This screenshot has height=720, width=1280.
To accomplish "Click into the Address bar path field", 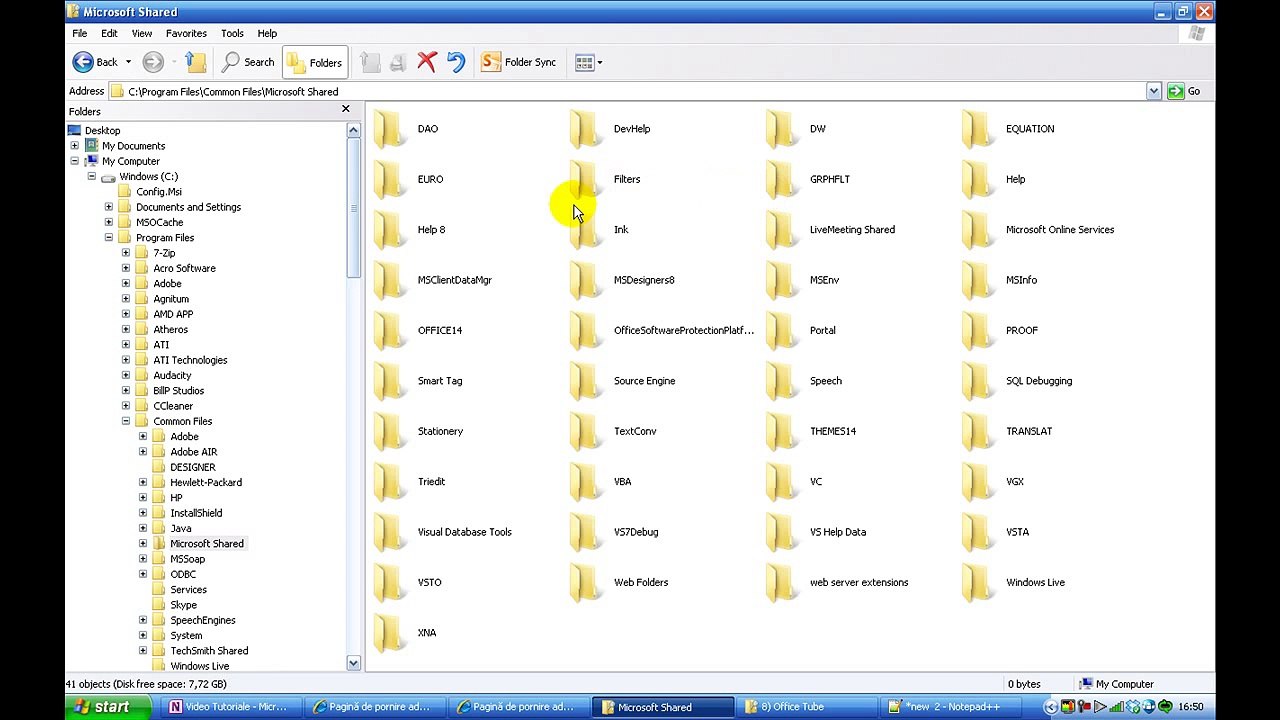I will (x=628, y=91).
